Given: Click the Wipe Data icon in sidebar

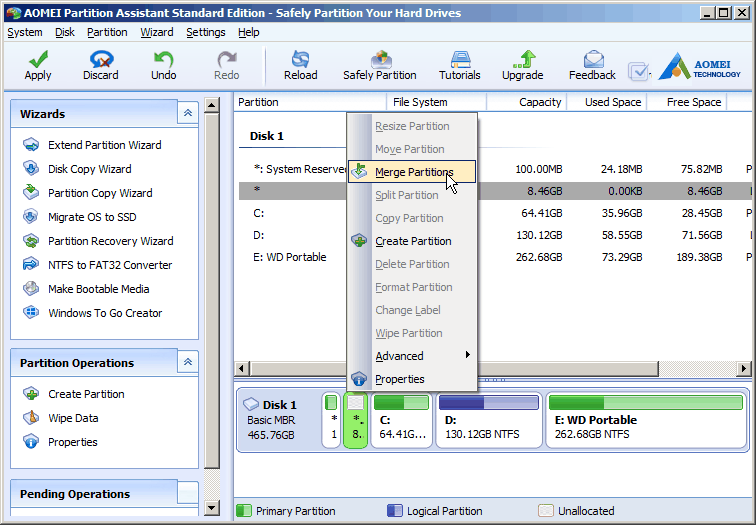Looking at the screenshot, I should pyautogui.click(x=31, y=417).
